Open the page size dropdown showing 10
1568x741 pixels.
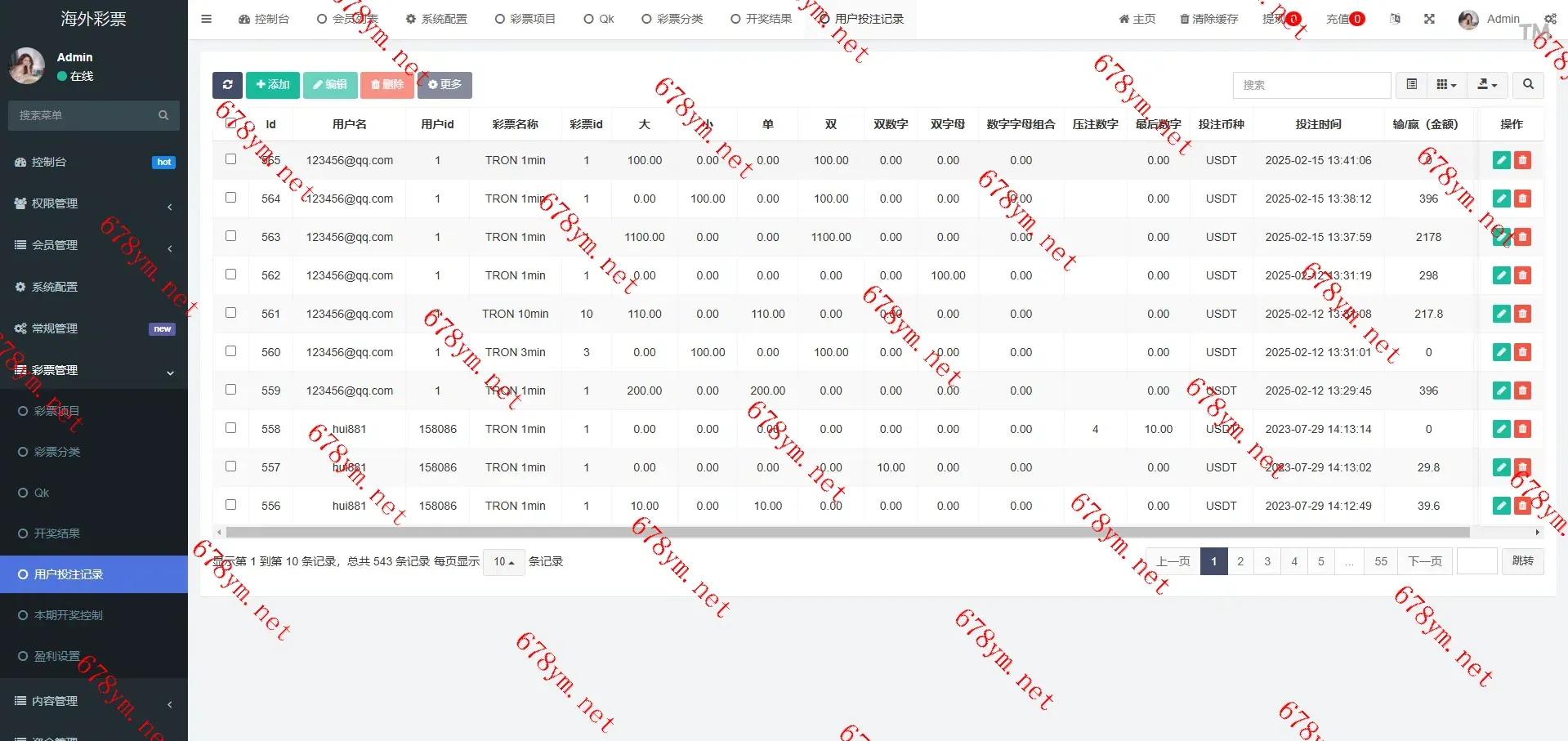pos(503,562)
